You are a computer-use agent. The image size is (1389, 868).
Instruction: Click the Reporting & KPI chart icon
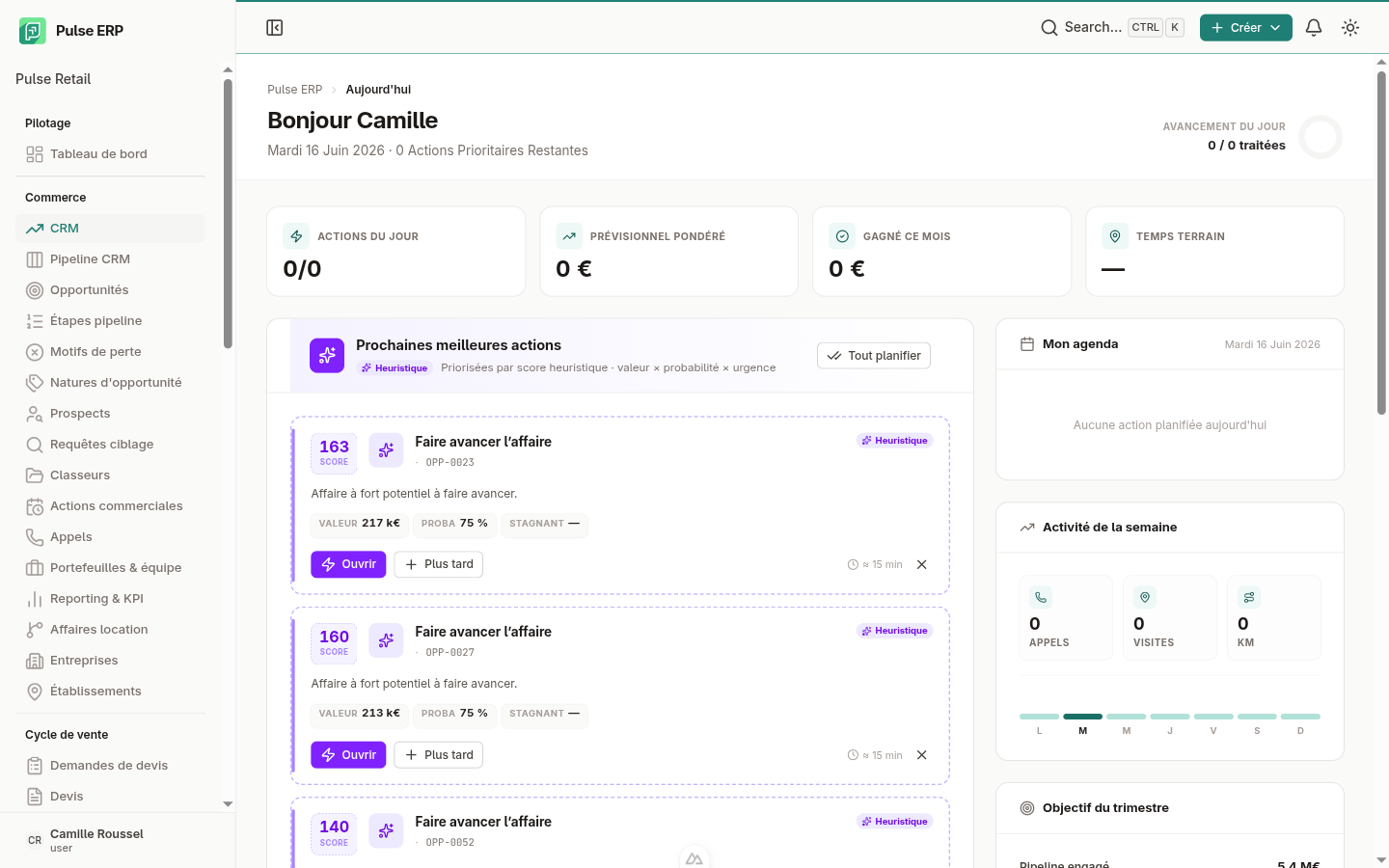tap(35, 599)
